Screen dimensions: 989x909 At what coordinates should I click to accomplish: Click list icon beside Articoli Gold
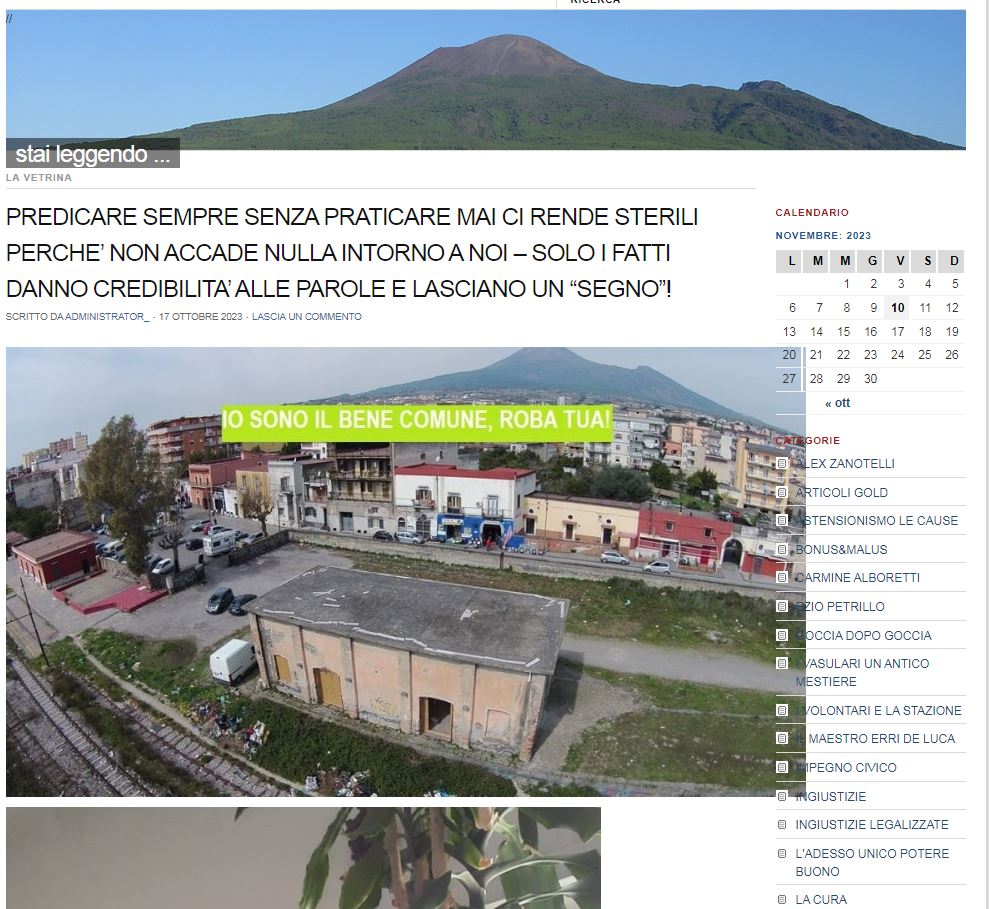point(782,492)
